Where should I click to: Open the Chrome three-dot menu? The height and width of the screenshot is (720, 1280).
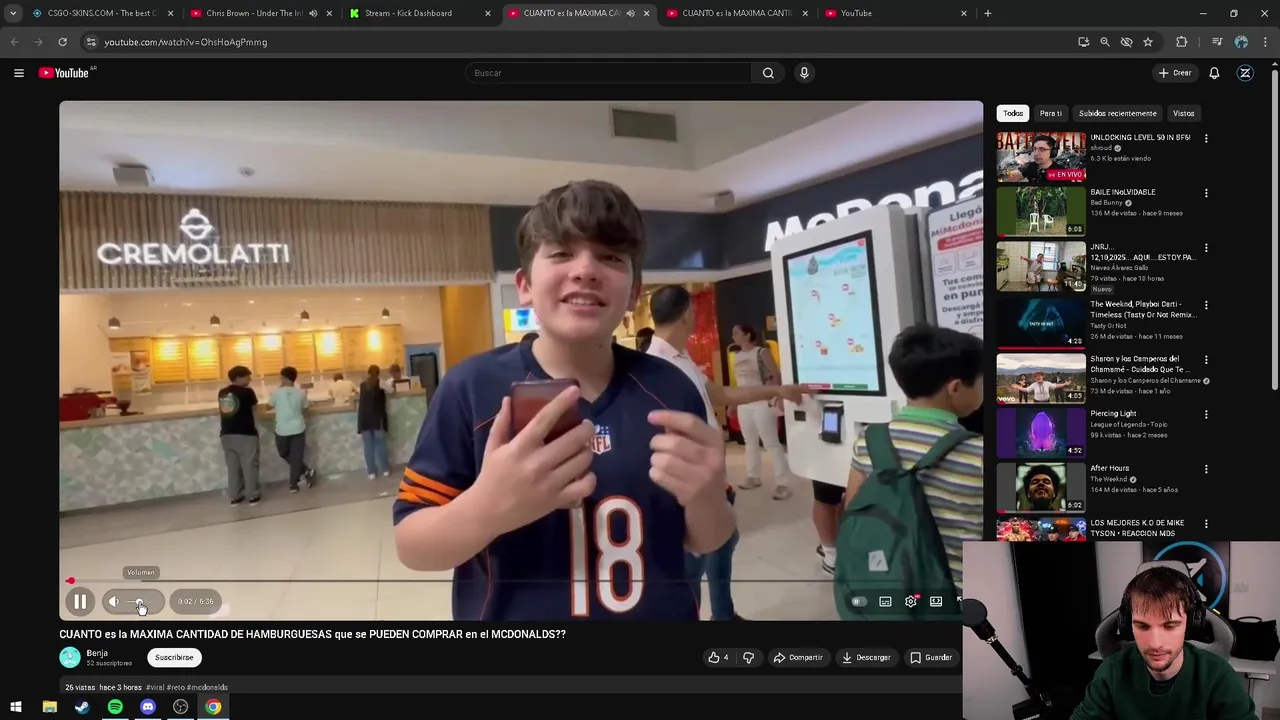pyautogui.click(x=1266, y=42)
